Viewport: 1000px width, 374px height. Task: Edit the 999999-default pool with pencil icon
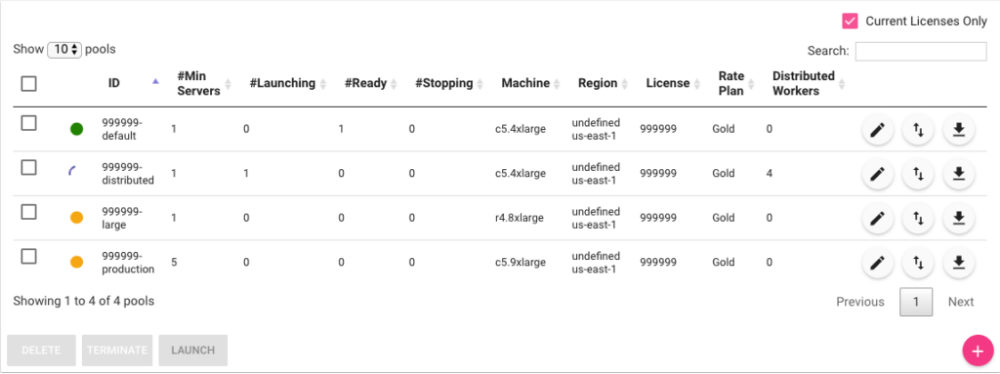point(878,130)
